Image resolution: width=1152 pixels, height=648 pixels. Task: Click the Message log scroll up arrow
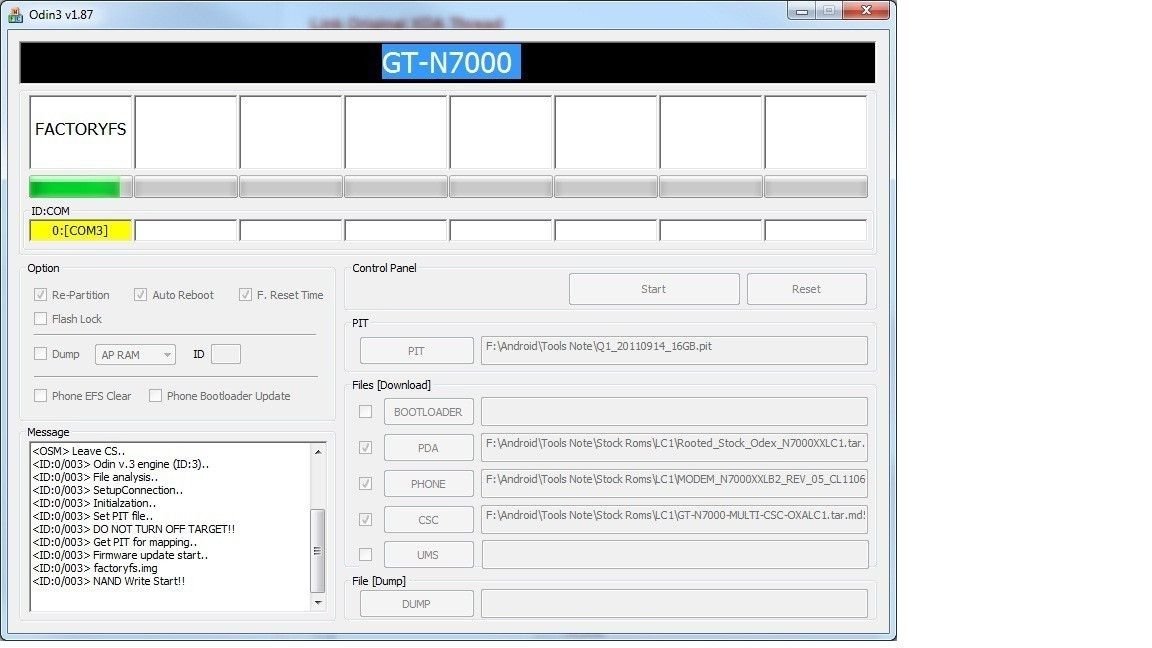pyautogui.click(x=318, y=452)
